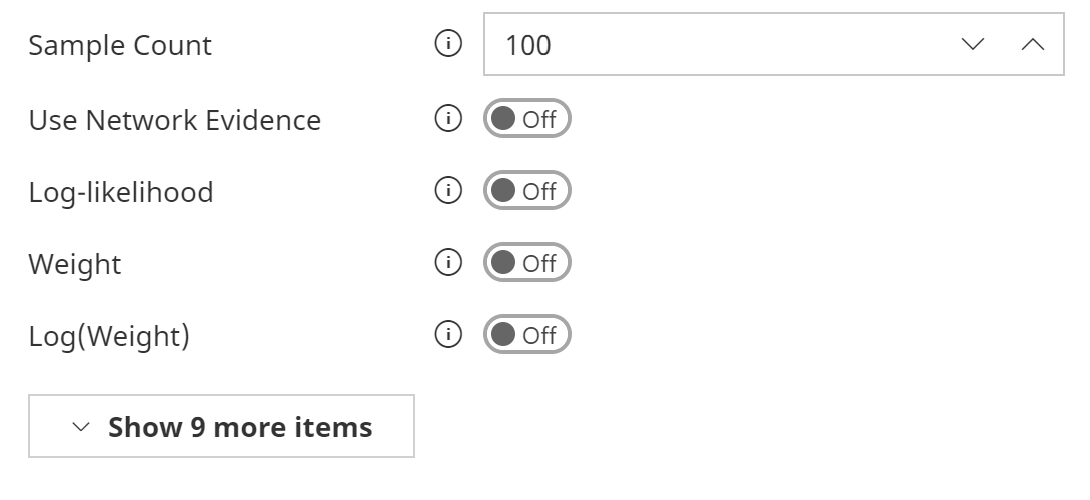Viewport: 1090px width, 500px height.
Task: Turn on the Log-likelihood switch
Action: [x=527, y=191]
